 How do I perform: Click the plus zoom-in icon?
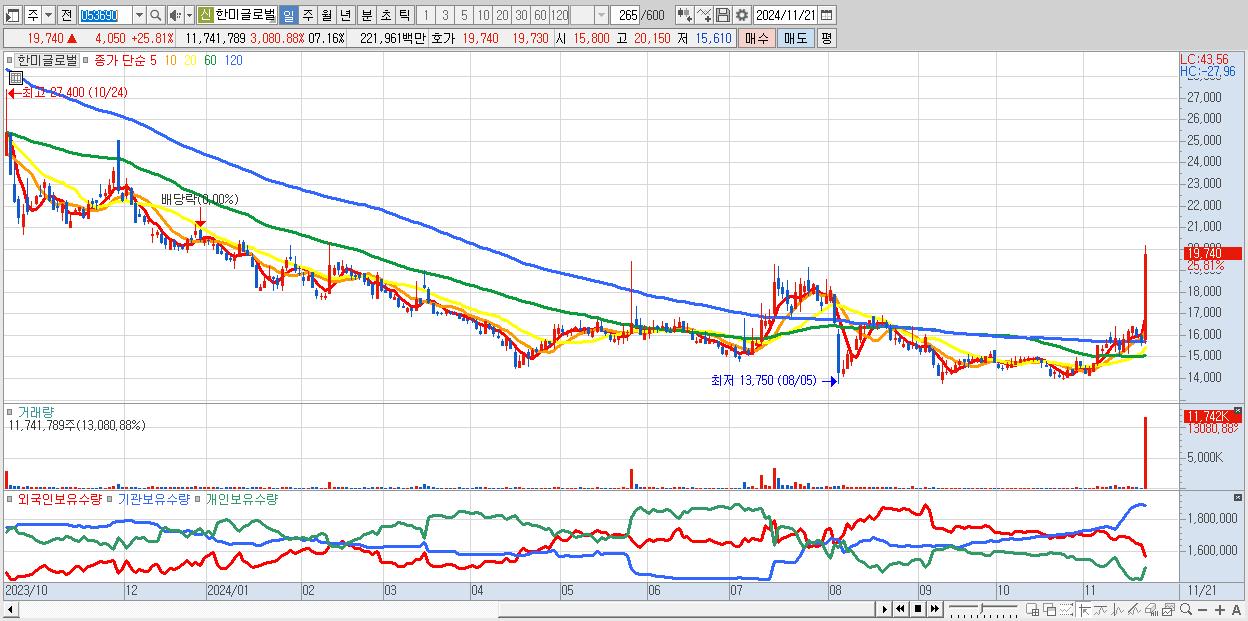pyautogui.click(x=1220, y=609)
